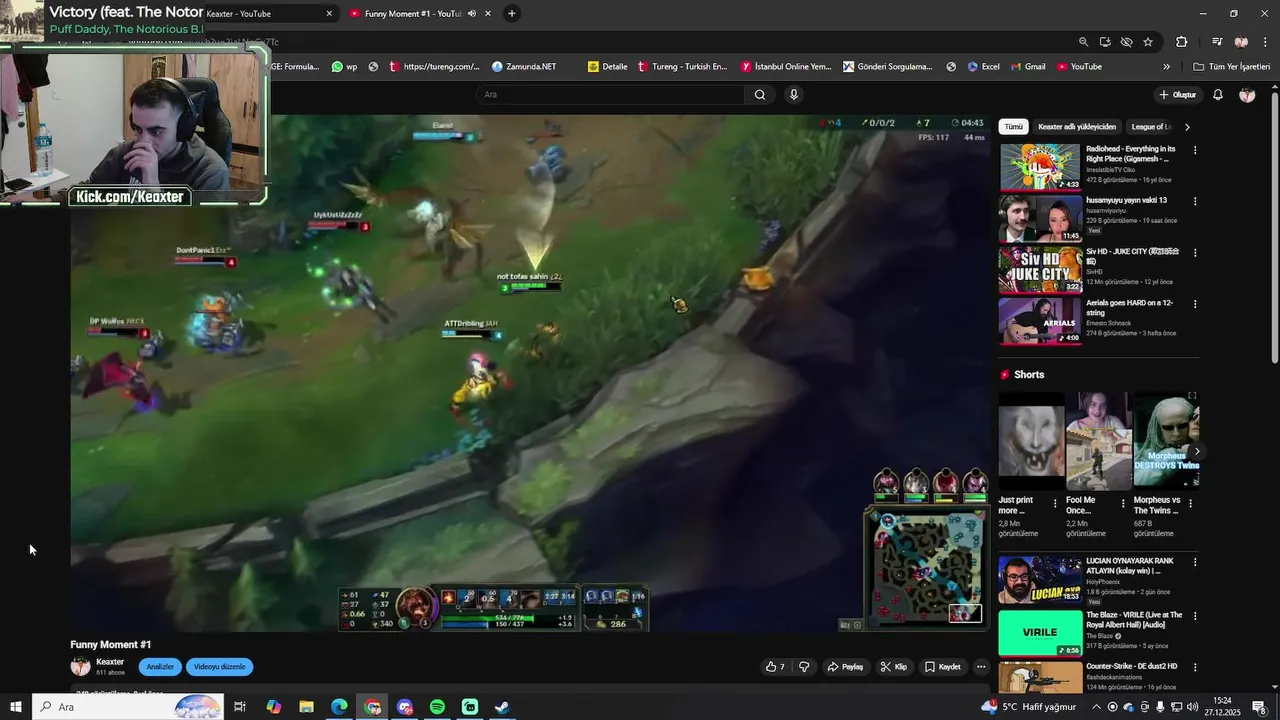Click the page vertical scrollbar
This screenshot has height=720, width=1280.
click(x=1274, y=228)
